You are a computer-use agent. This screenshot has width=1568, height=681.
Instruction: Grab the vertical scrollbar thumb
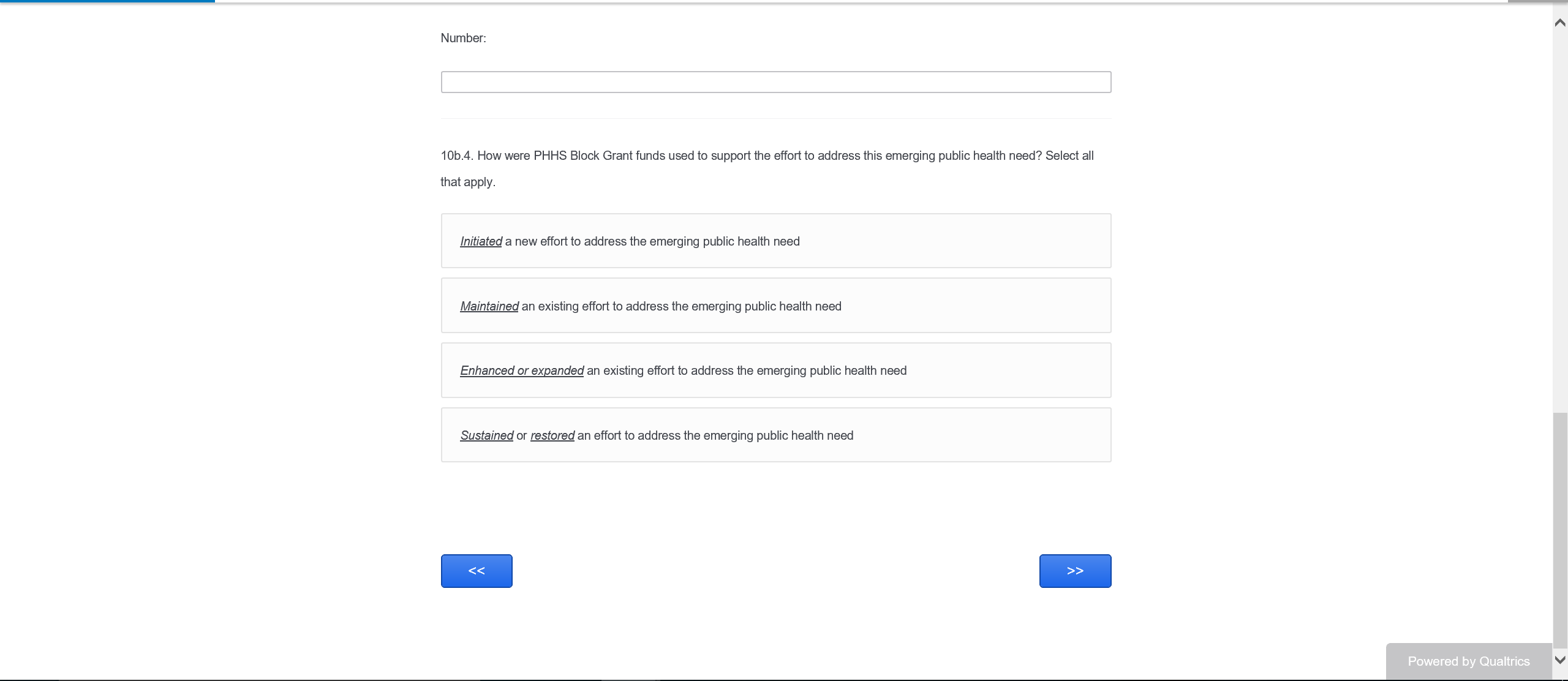pos(1559,527)
